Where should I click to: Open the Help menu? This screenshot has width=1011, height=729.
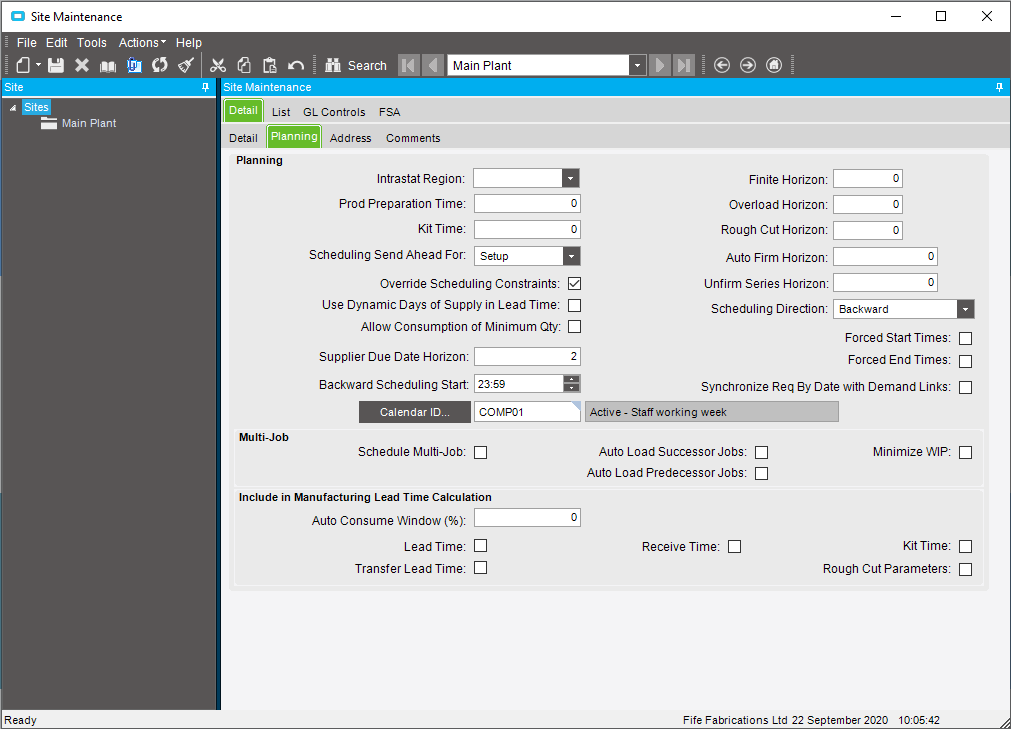click(189, 43)
